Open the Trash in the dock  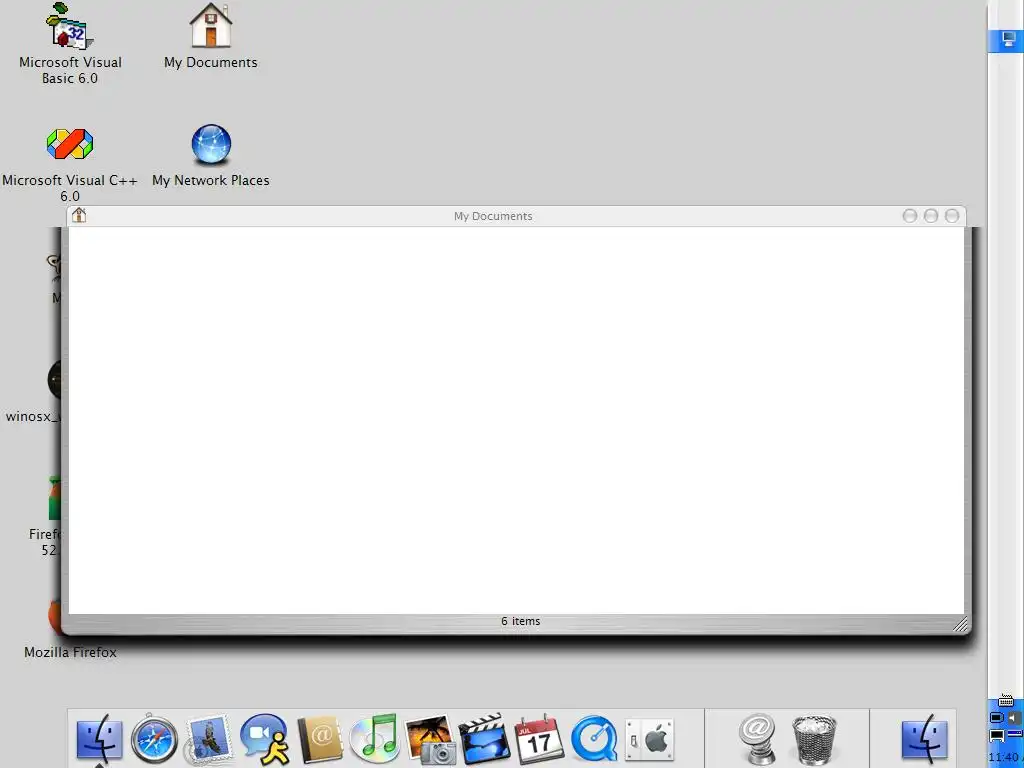point(814,740)
